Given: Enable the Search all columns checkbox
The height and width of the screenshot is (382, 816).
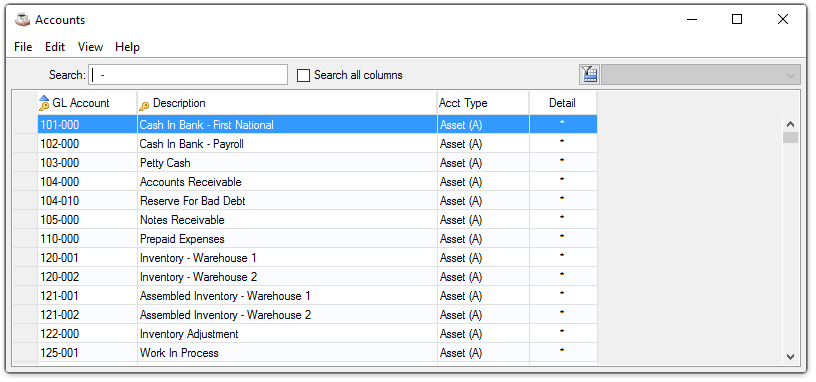Looking at the screenshot, I should (x=303, y=75).
